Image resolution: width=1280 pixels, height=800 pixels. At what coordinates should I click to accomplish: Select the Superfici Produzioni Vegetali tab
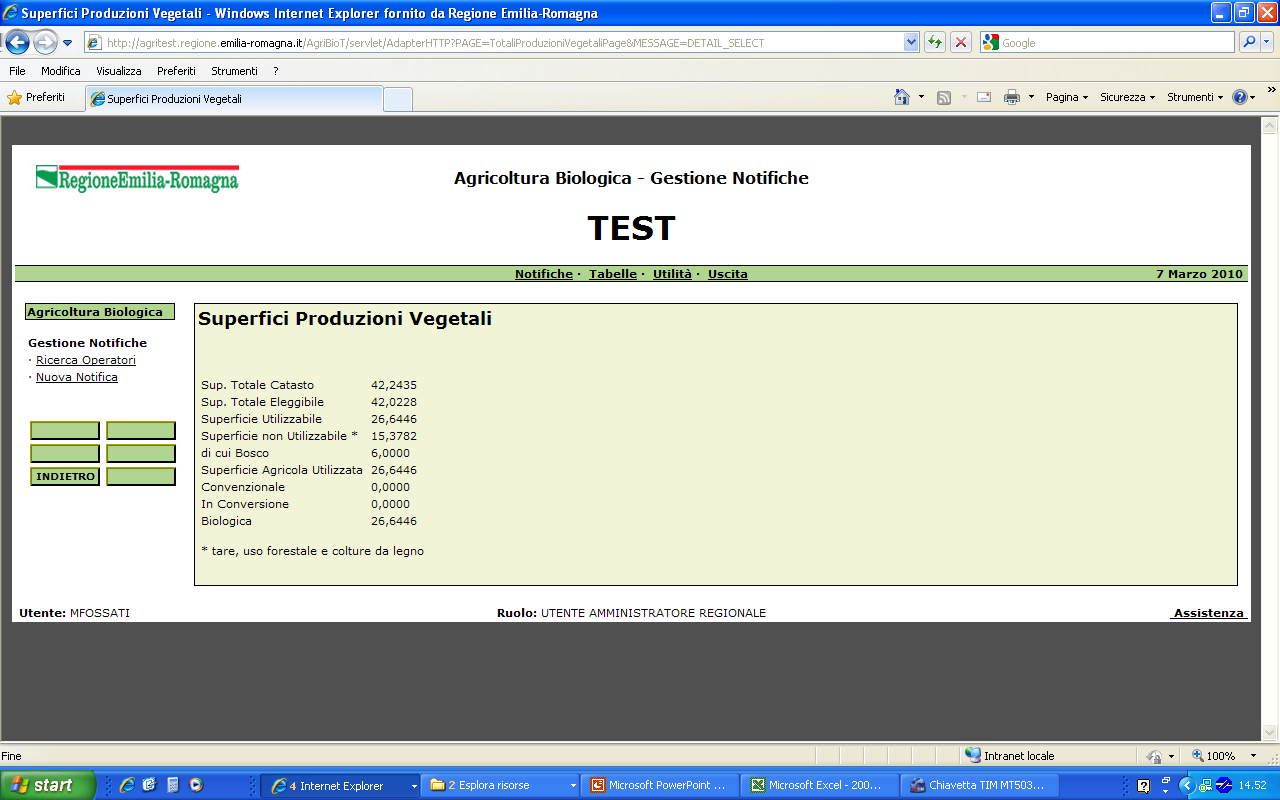point(234,99)
